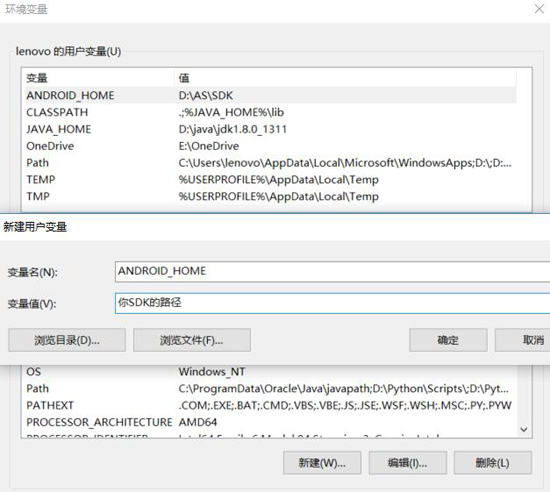Open 浏览文件 to browse files
This screenshot has width=550, height=492.
(192, 340)
